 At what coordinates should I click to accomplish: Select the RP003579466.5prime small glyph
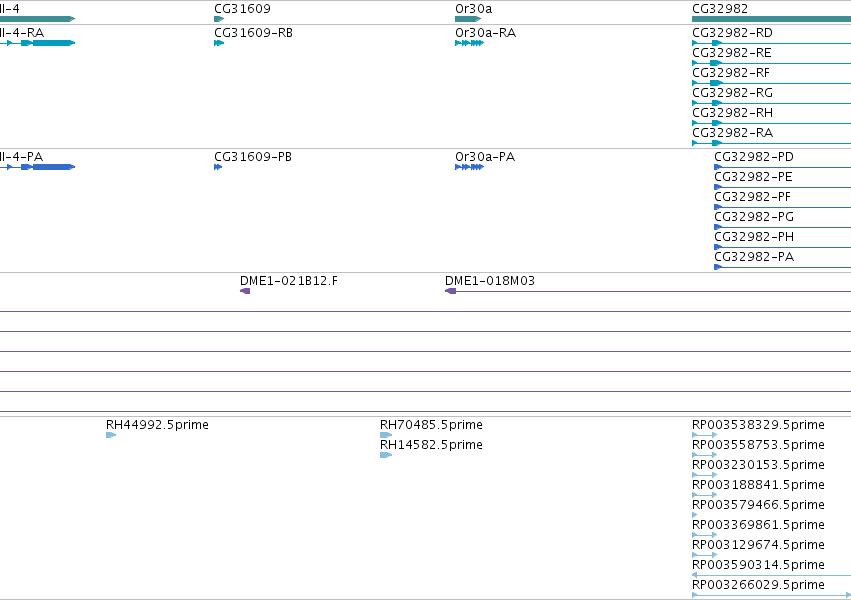pos(695,515)
